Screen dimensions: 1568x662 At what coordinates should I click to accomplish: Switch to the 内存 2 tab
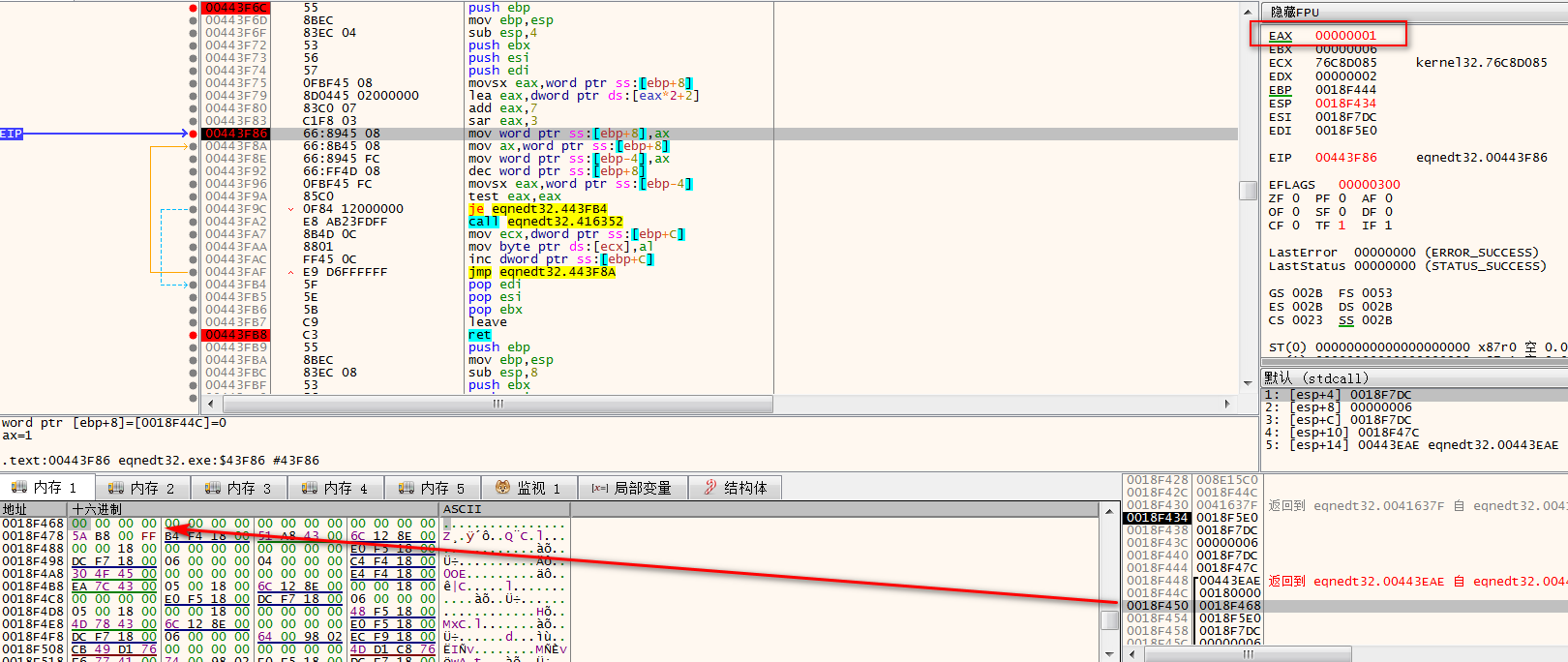[142, 488]
